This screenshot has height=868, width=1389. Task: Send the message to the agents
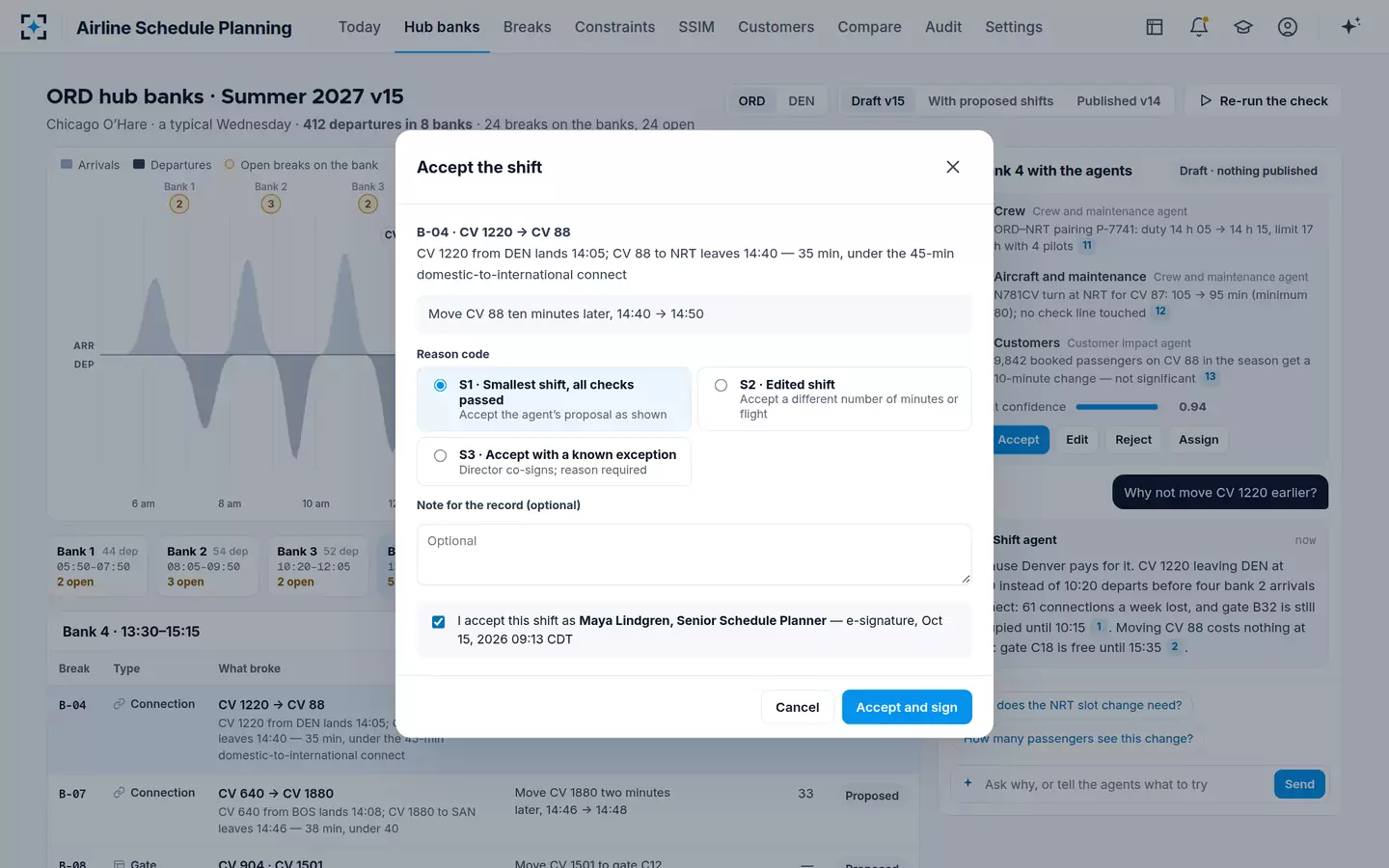pos(1299,784)
